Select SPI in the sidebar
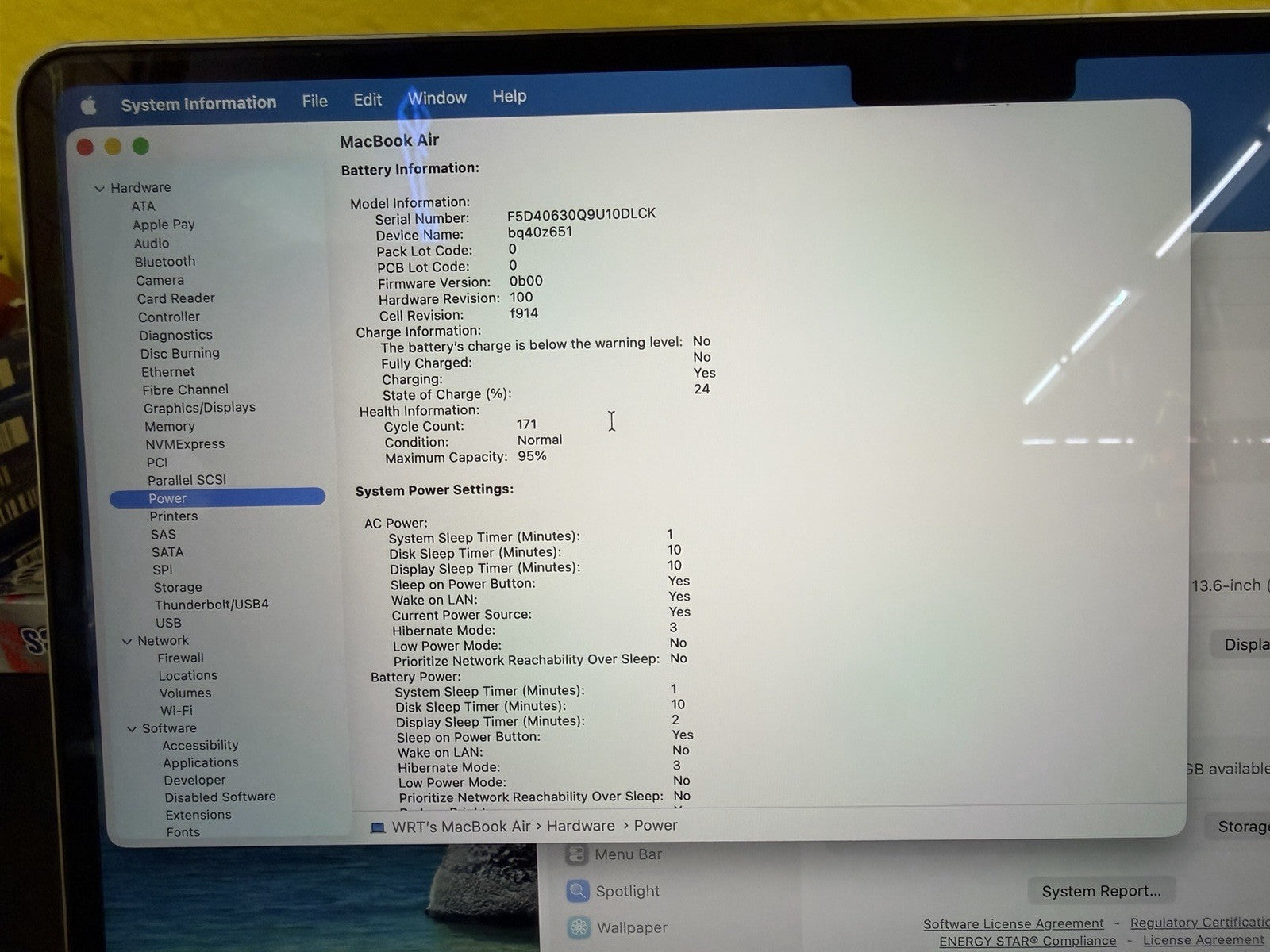Screen dimensions: 1270x952 tap(162, 570)
